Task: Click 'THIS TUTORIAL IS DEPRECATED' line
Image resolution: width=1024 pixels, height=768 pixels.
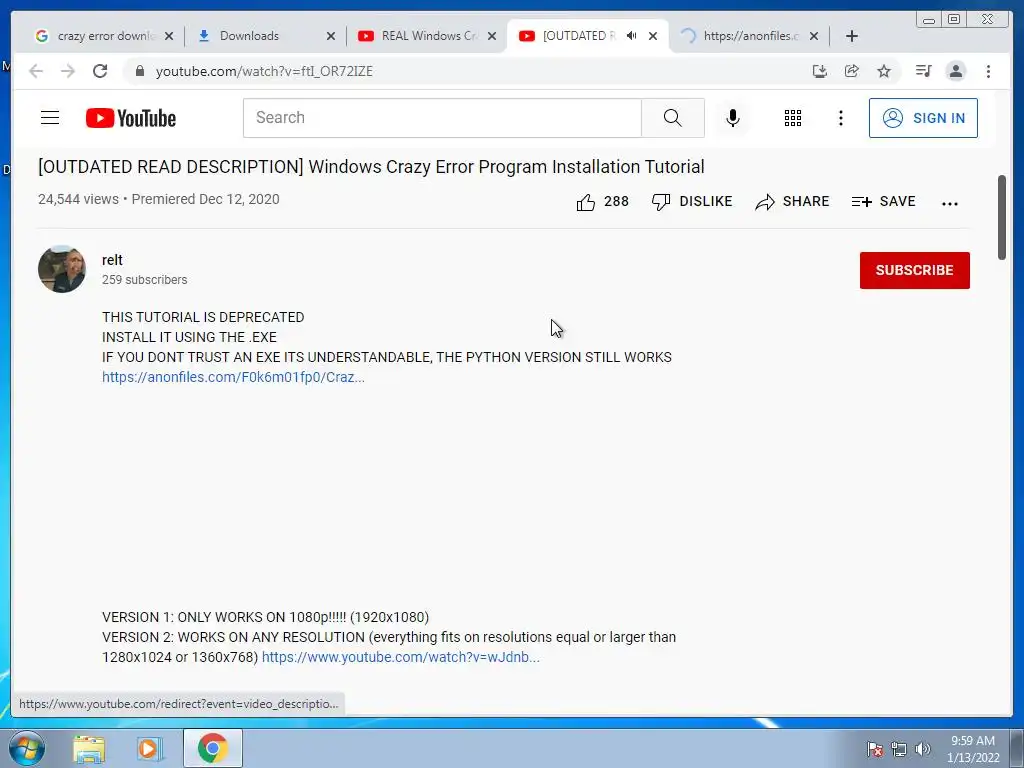Action: tap(203, 317)
